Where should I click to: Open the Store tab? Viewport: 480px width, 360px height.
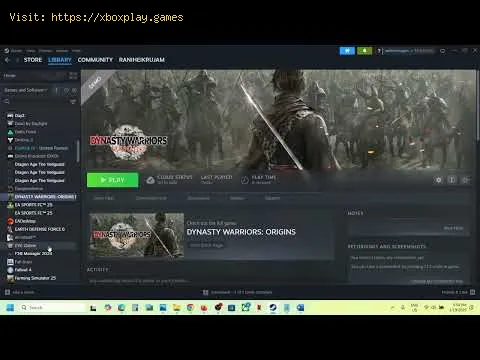pos(33,60)
